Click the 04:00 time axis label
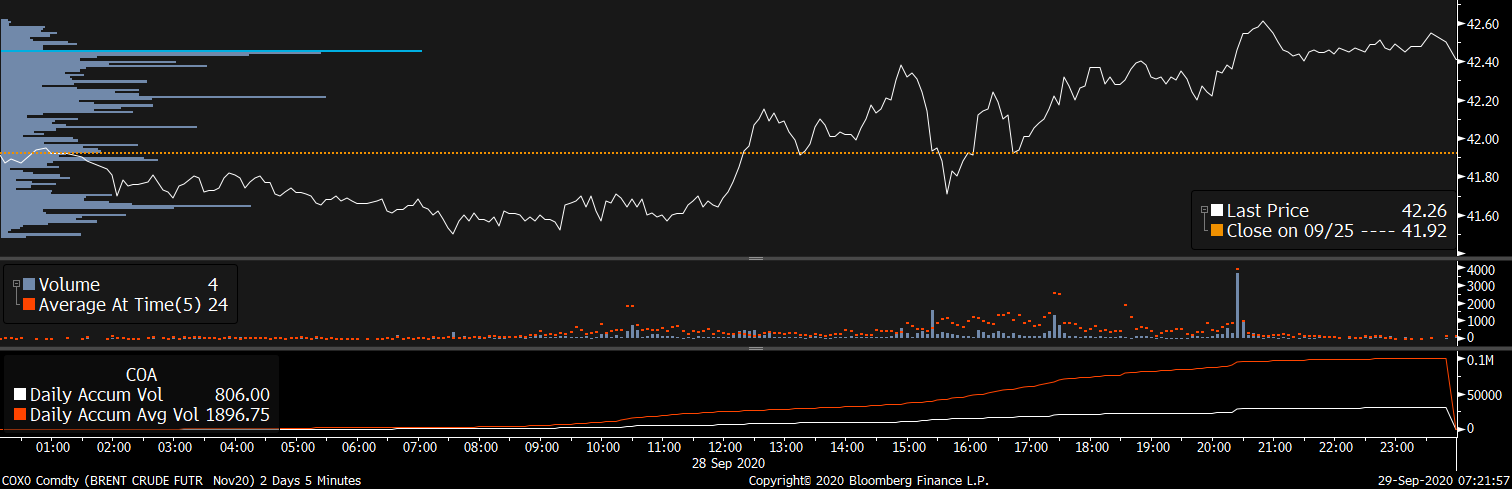Viewport: 1512px width, 489px height. click(236, 447)
